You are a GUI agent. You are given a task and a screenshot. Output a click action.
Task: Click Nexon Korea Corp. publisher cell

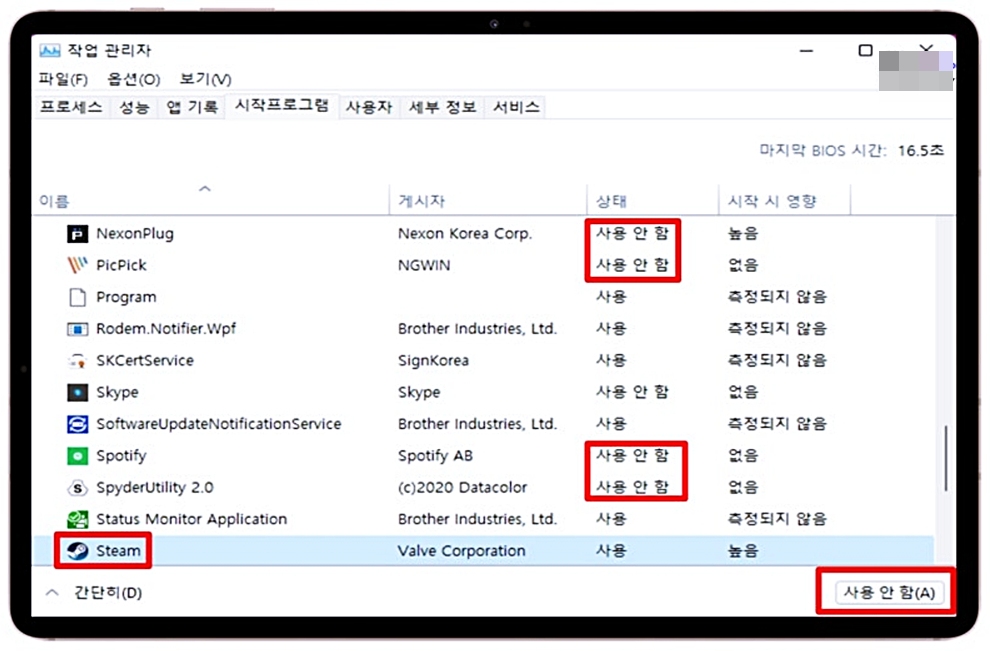tap(465, 234)
